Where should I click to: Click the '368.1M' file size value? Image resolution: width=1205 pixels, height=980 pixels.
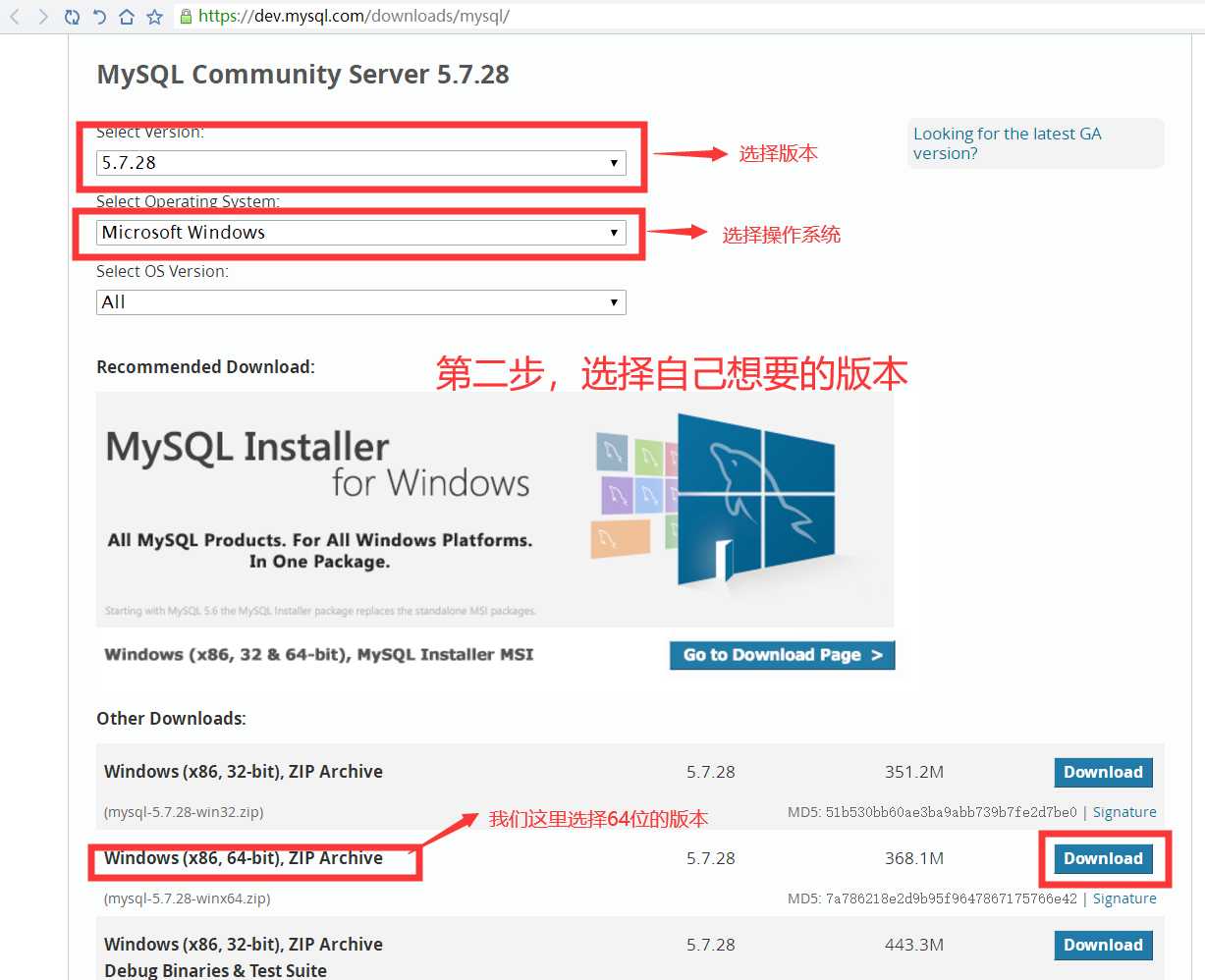click(914, 858)
